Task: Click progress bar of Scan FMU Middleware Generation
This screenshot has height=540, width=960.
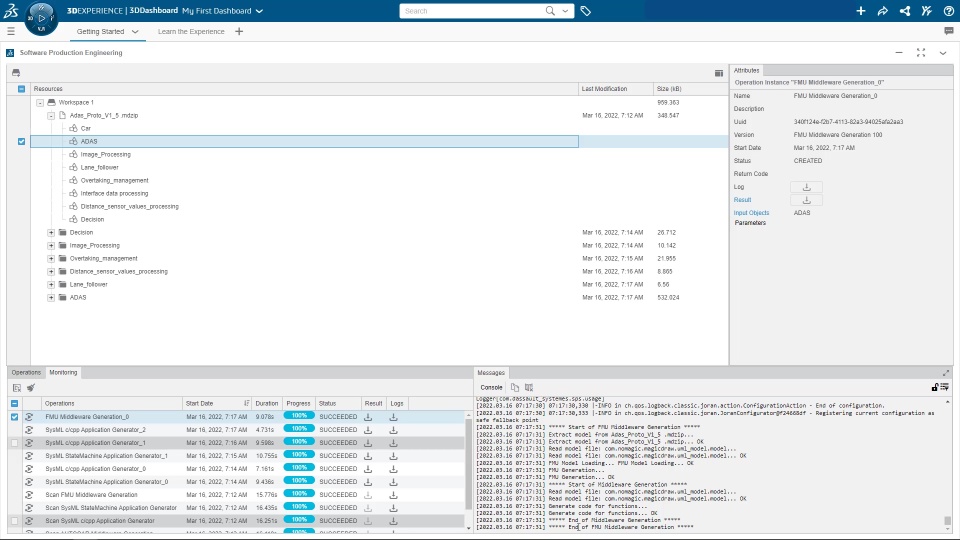Action: (299, 493)
